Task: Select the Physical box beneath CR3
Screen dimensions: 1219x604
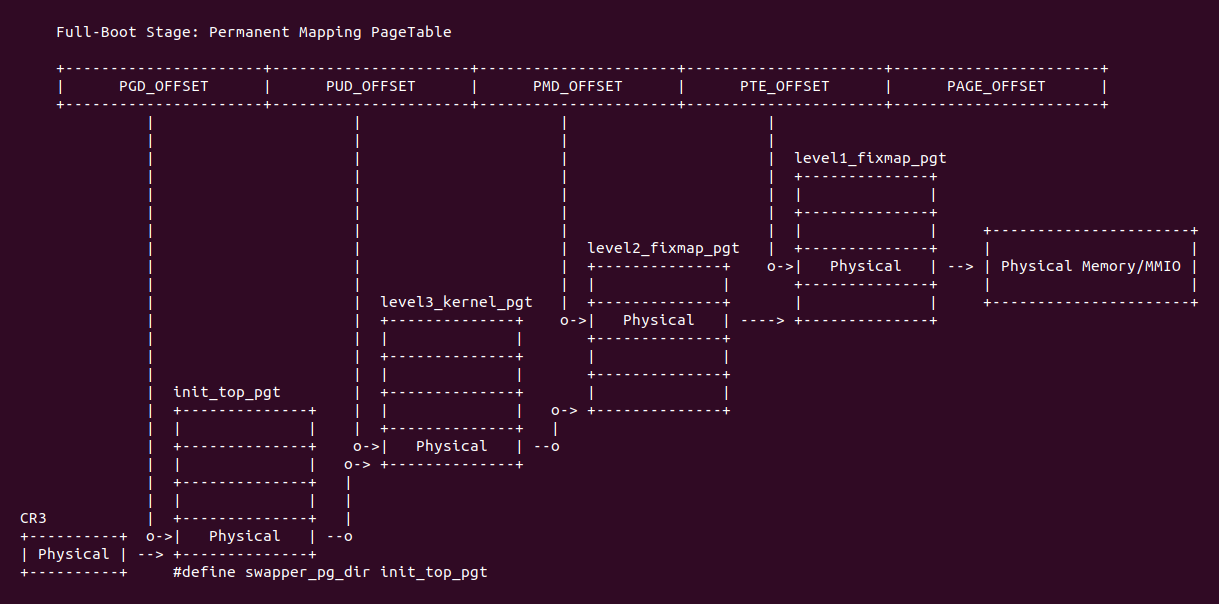Action: click(x=73, y=554)
